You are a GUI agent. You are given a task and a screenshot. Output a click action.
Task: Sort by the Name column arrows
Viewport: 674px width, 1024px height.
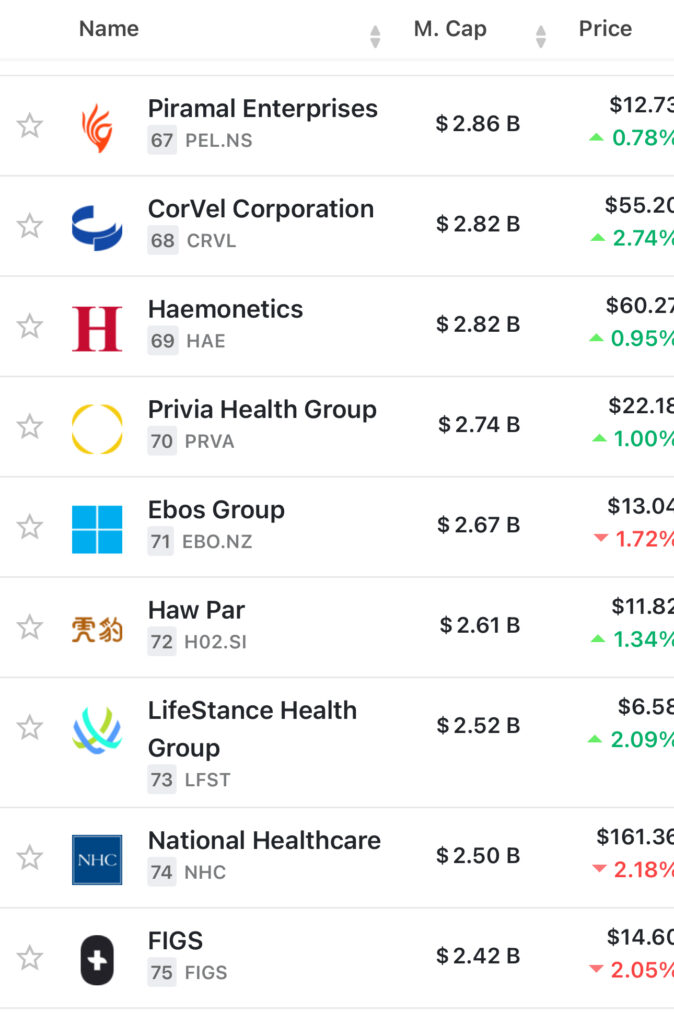375,37
